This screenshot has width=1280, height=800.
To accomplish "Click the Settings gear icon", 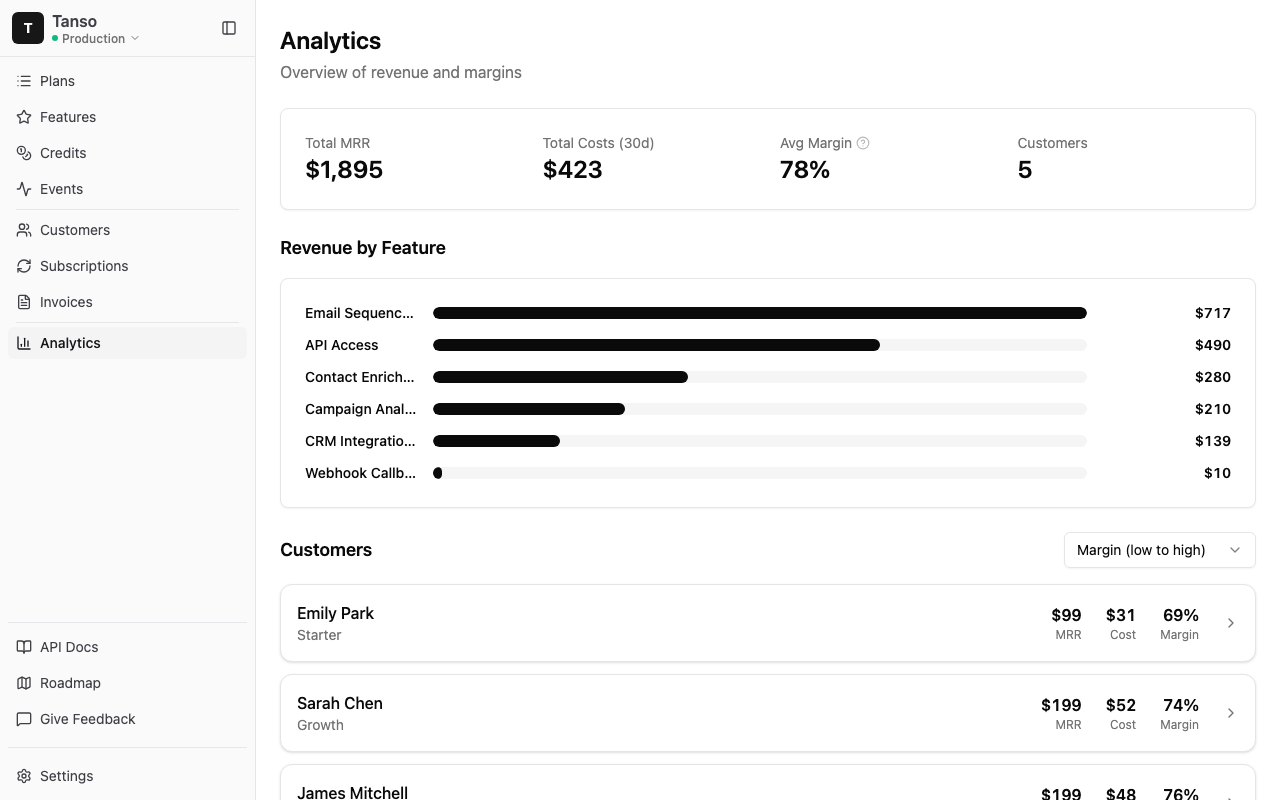I will pos(24,776).
